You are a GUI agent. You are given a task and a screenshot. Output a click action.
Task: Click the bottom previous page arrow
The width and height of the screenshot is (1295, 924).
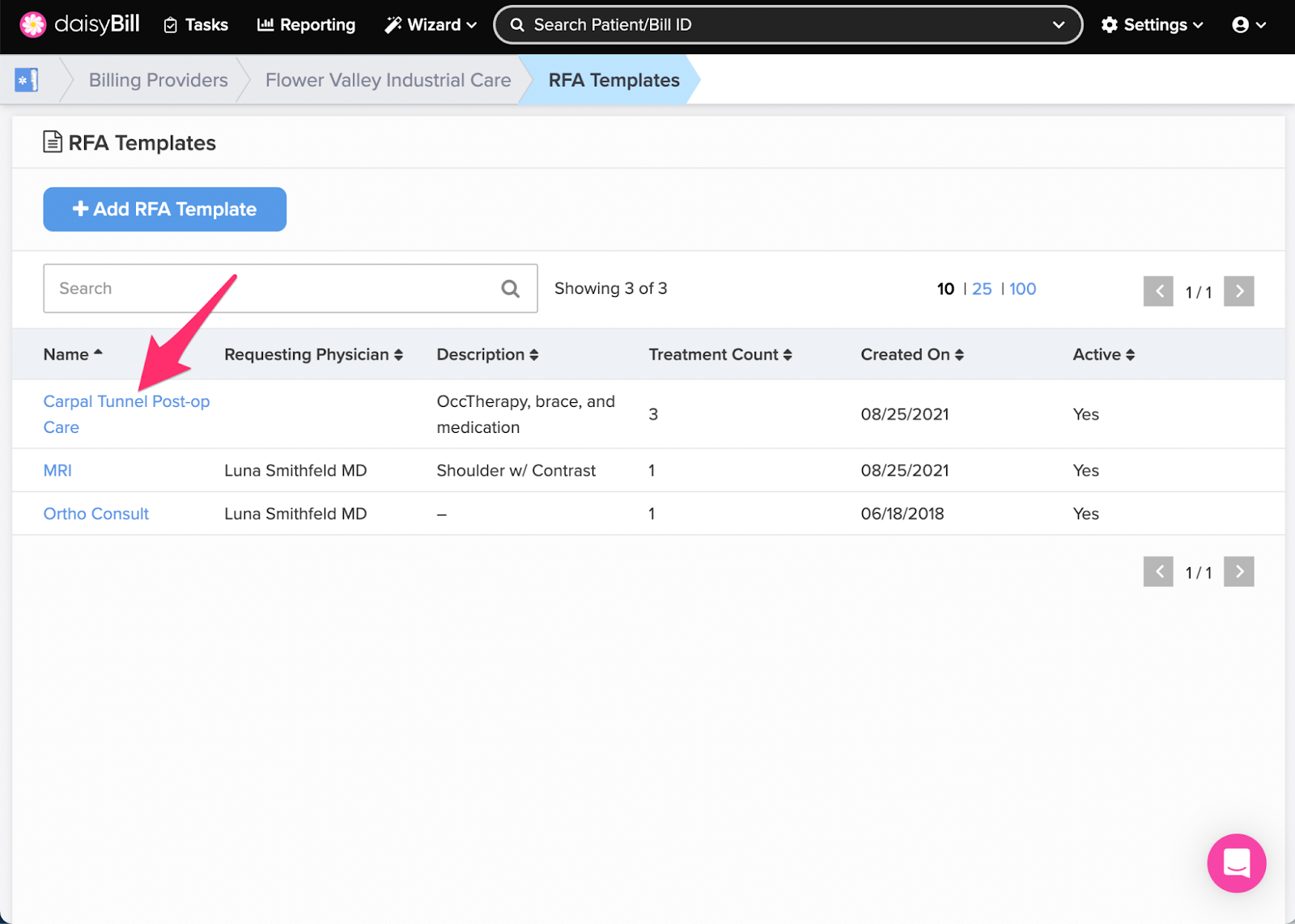(1158, 572)
